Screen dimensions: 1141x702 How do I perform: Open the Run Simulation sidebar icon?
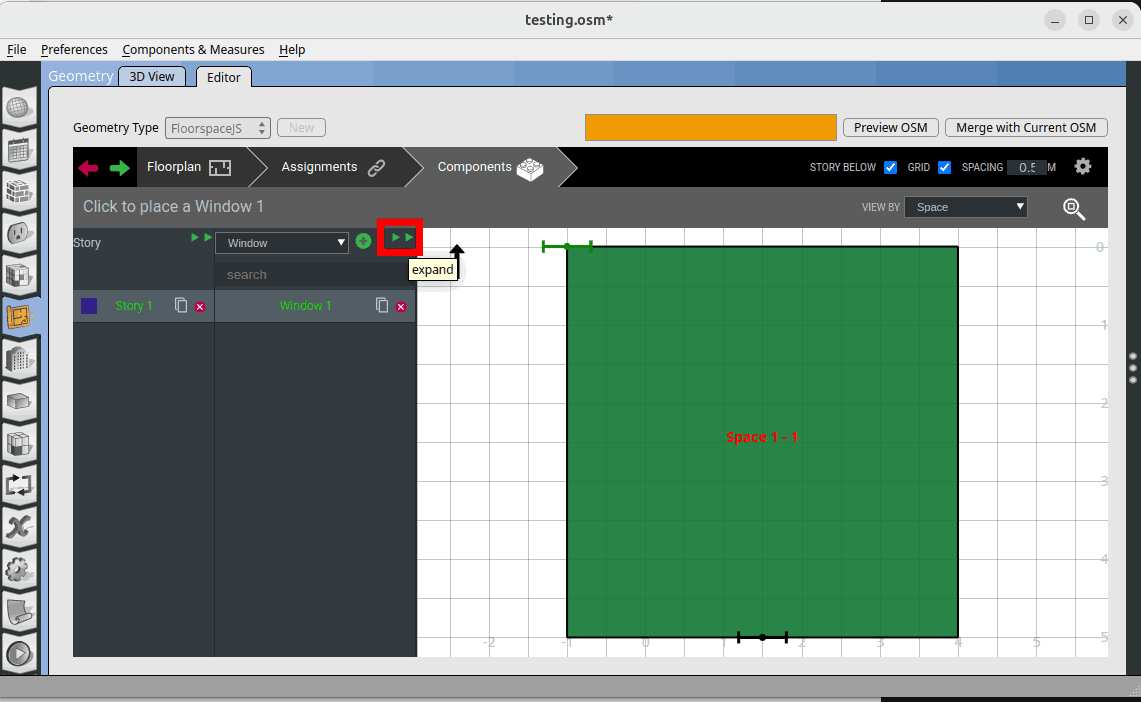[x=20, y=655]
